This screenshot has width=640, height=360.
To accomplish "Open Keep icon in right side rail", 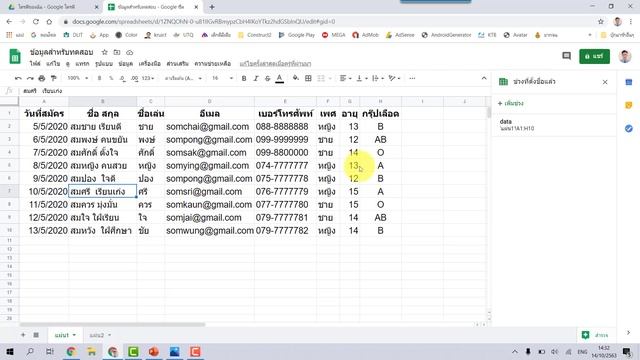I will coord(629,105).
